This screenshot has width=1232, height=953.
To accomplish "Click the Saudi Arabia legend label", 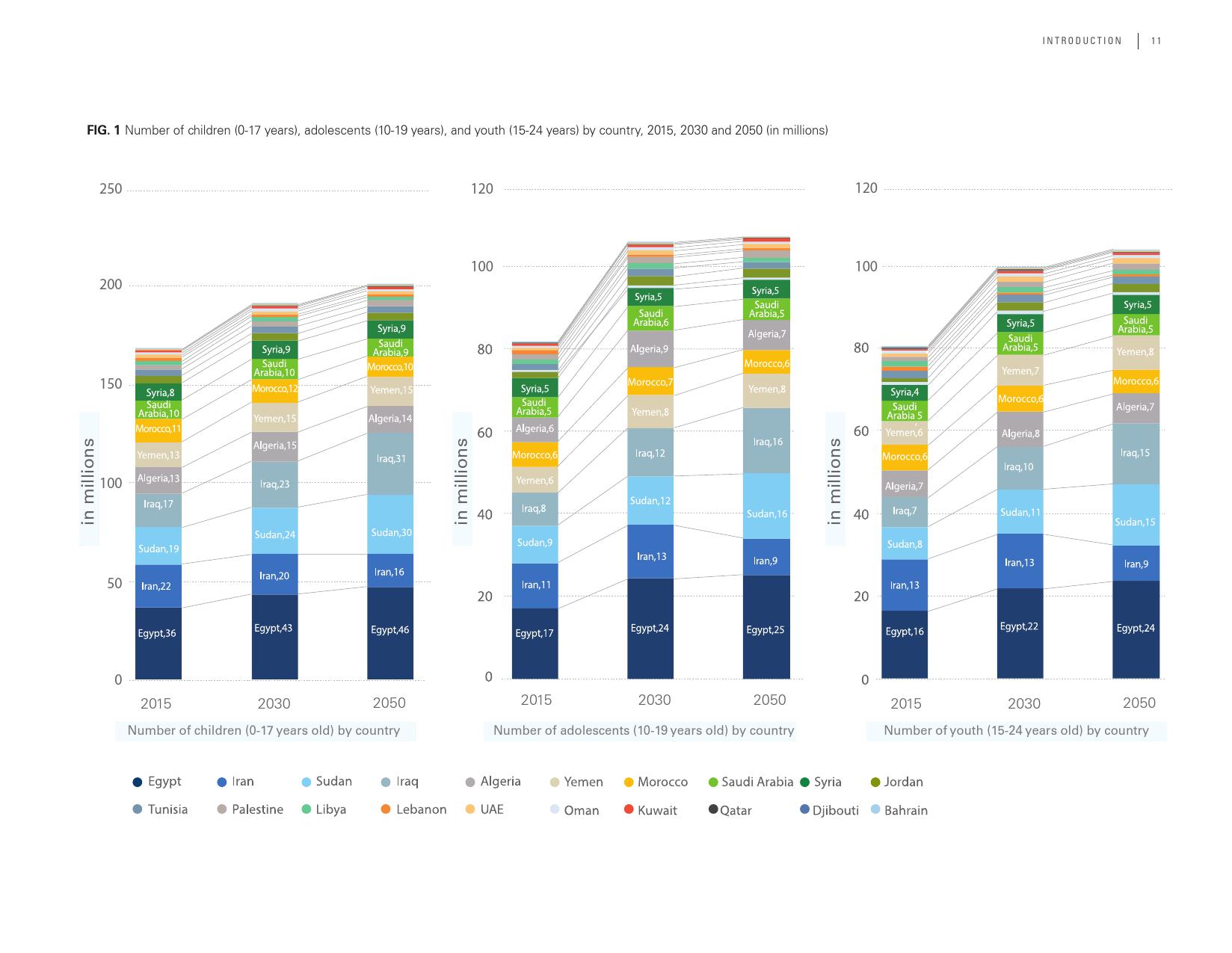I will (x=757, y=782).
